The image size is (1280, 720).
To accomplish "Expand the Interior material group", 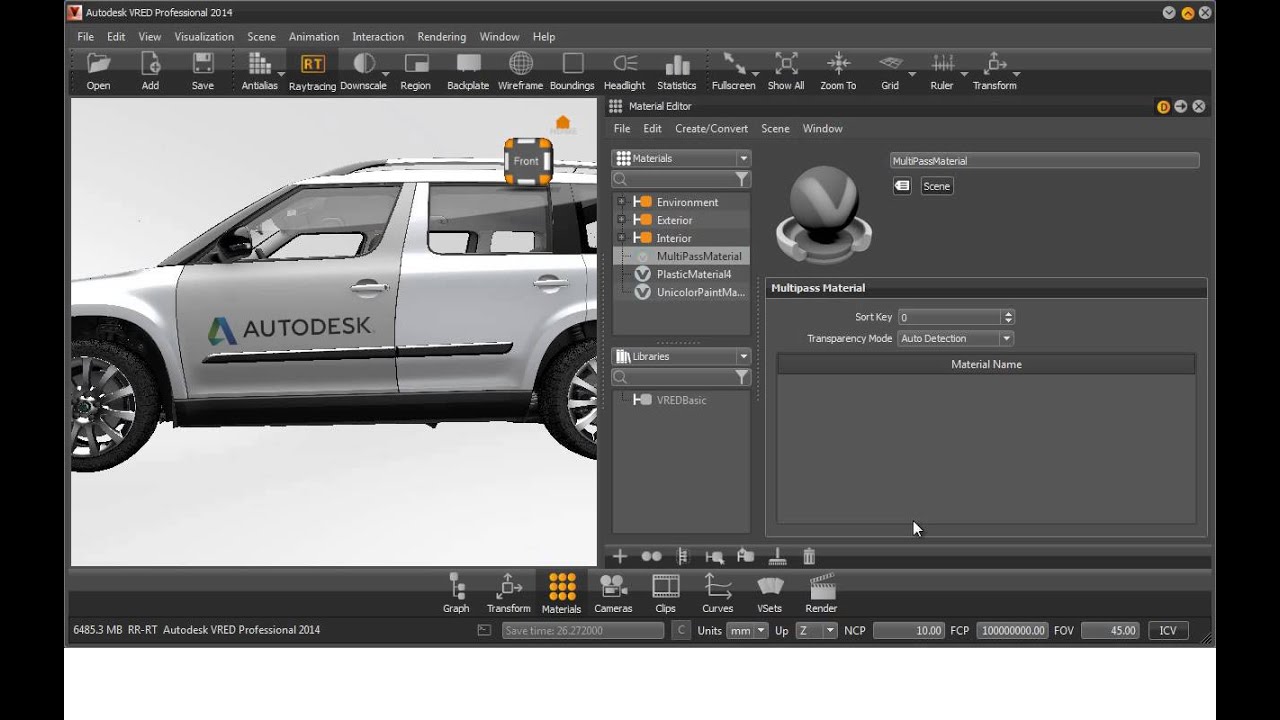I will point(621,238).
